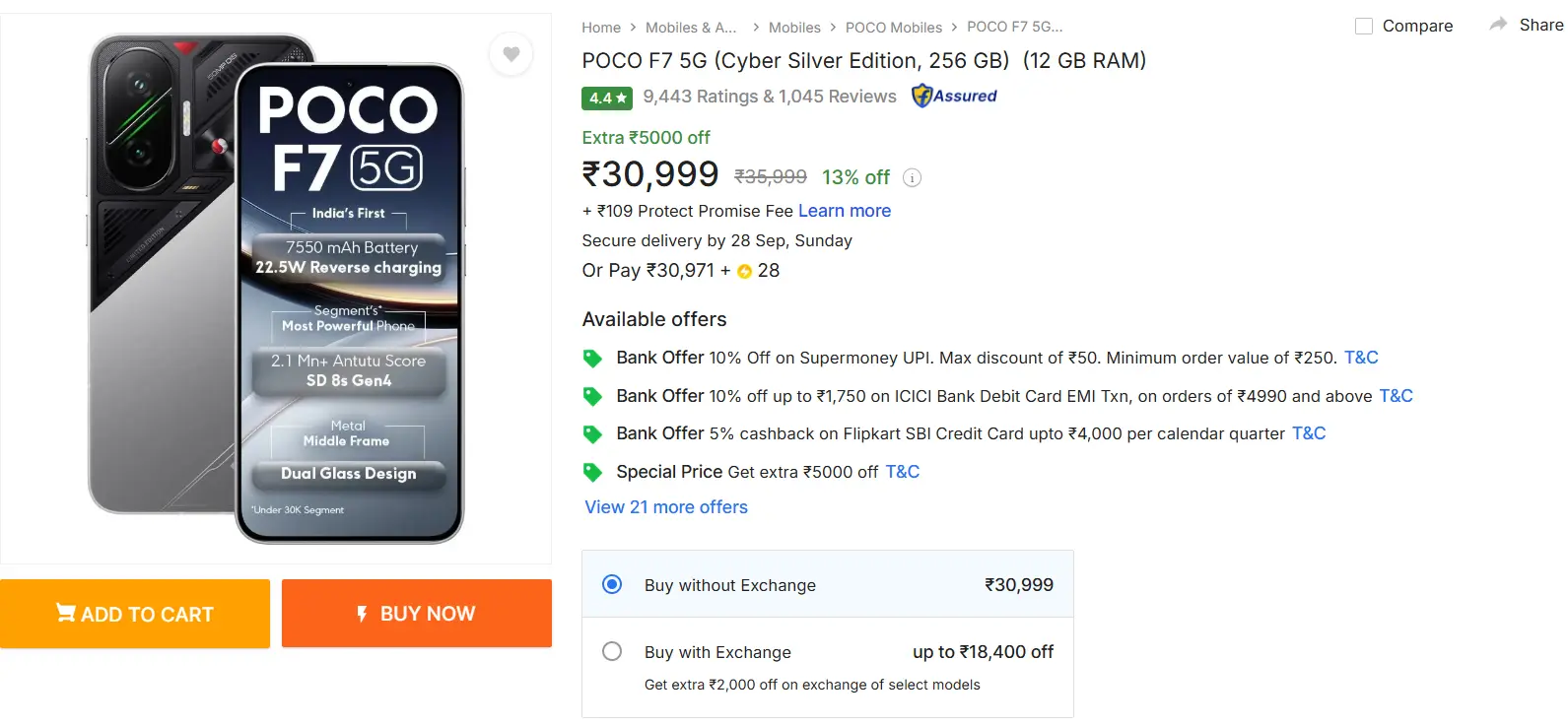Open the info icon next to 13% off

point(912,177)
